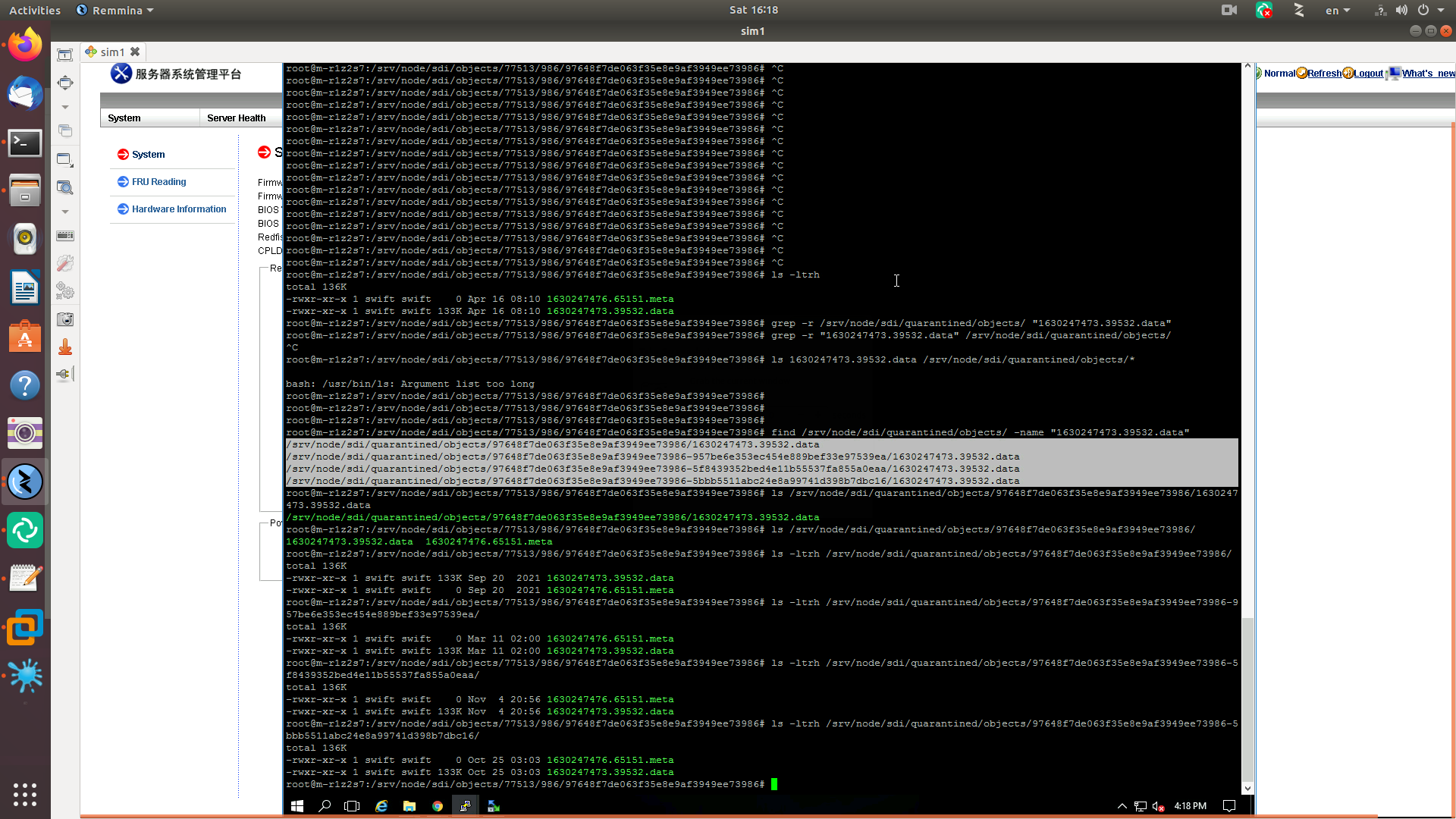The height and width of the screenshot is (819, 1456).
Task: Expand scaling options dropdown arrow
Action: tap(65, 212)
